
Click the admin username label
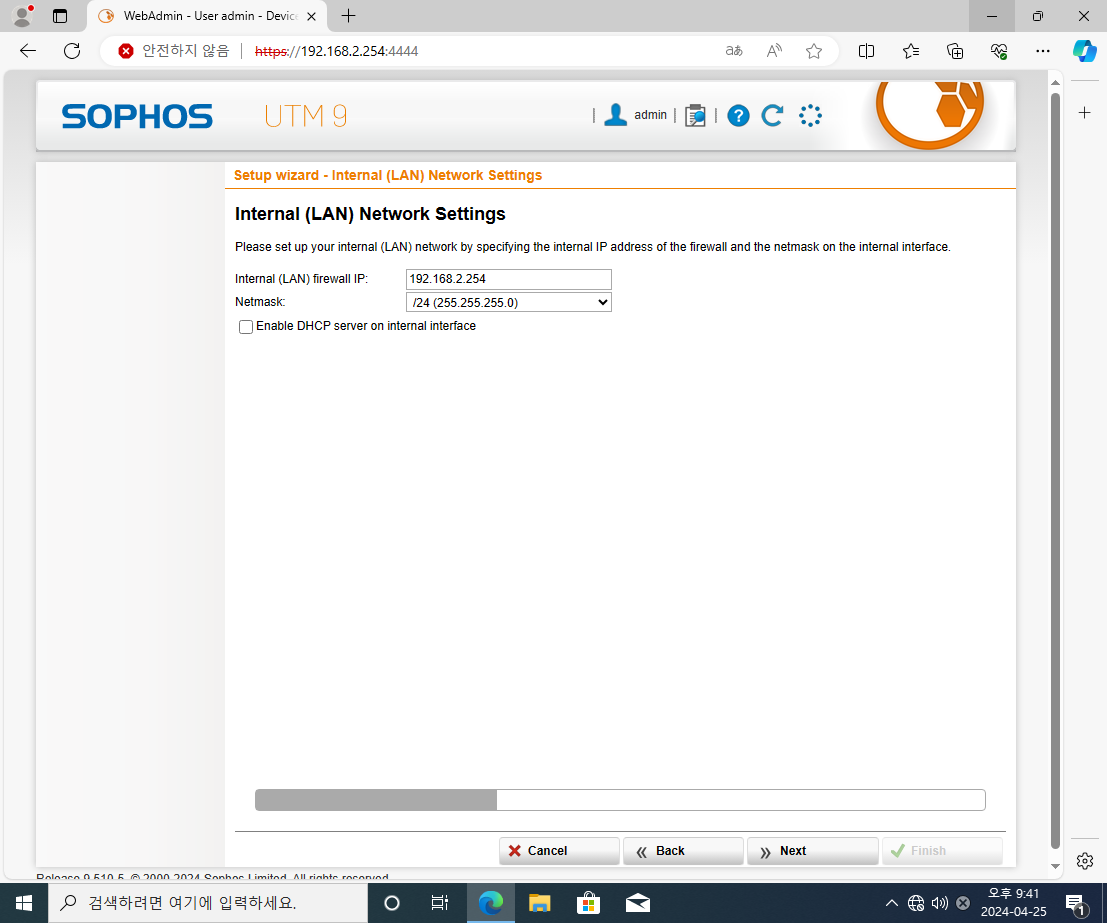pos(650,115)
